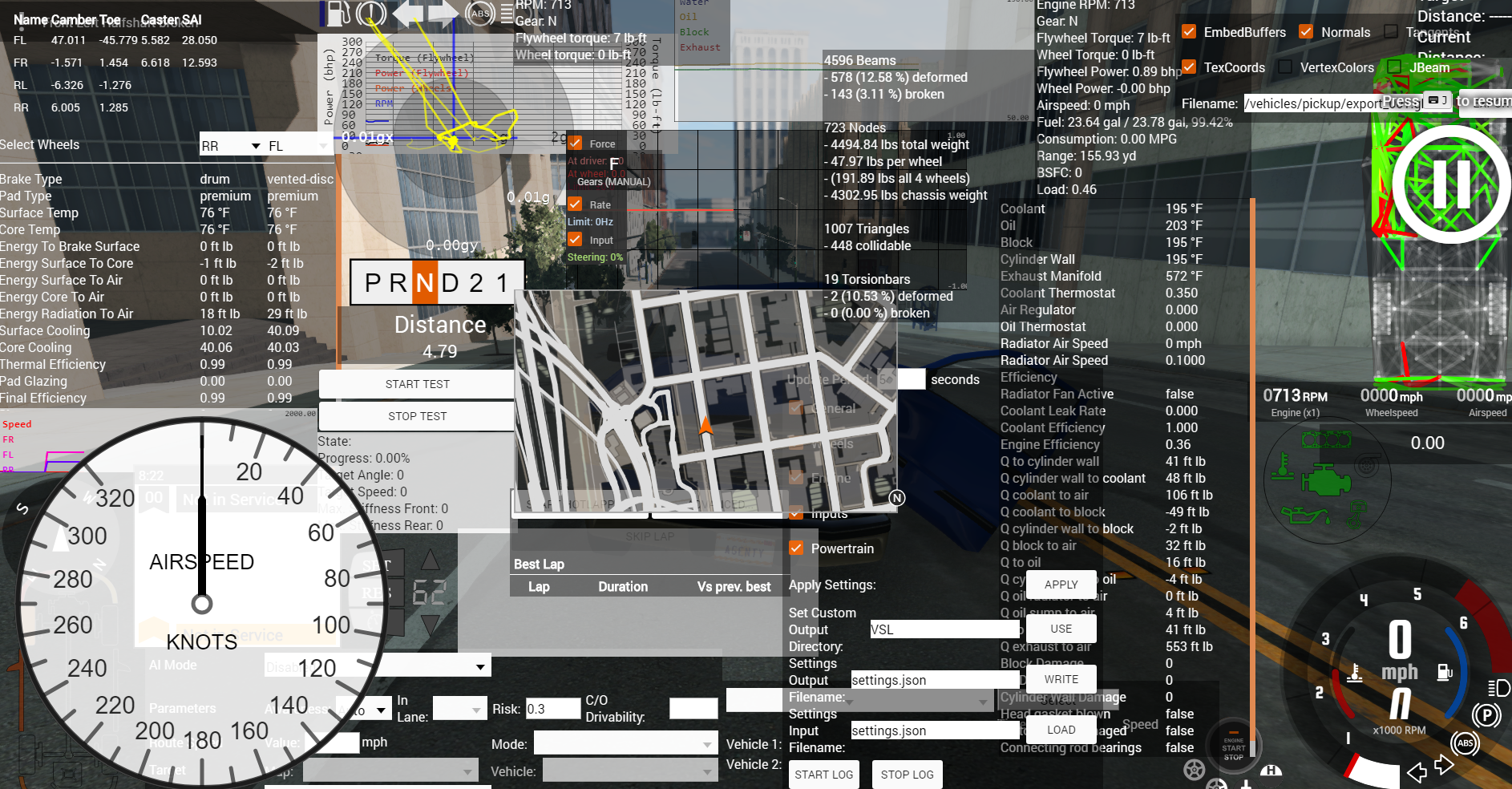1512x789 pixels.
Task: Enable the VertexColors checkbox
Action: click(x=1285, y=67)
